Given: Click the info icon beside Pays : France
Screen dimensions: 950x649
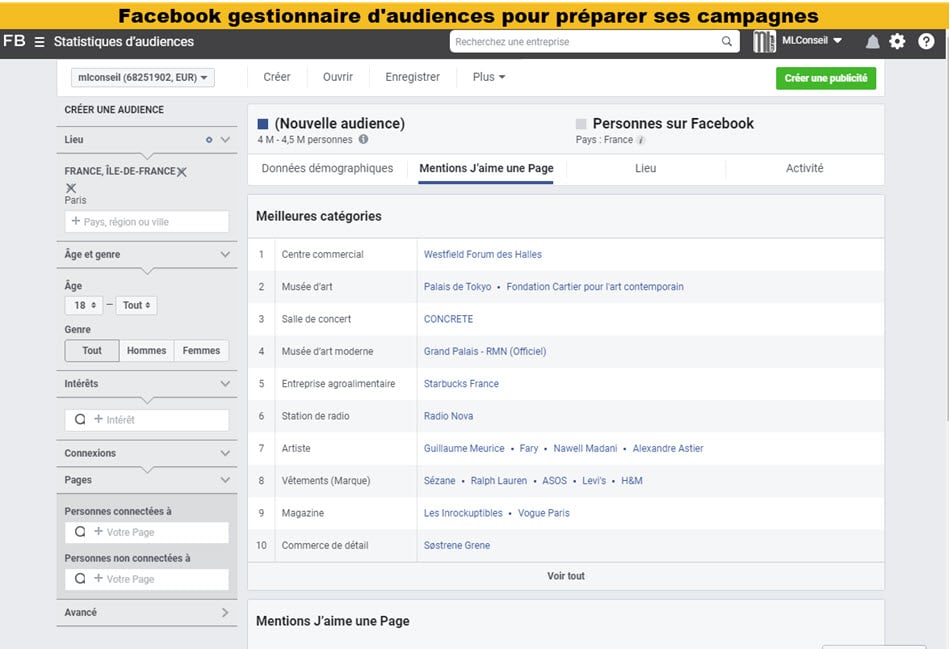Looking at the screenshot, I should tap(641, 140).
